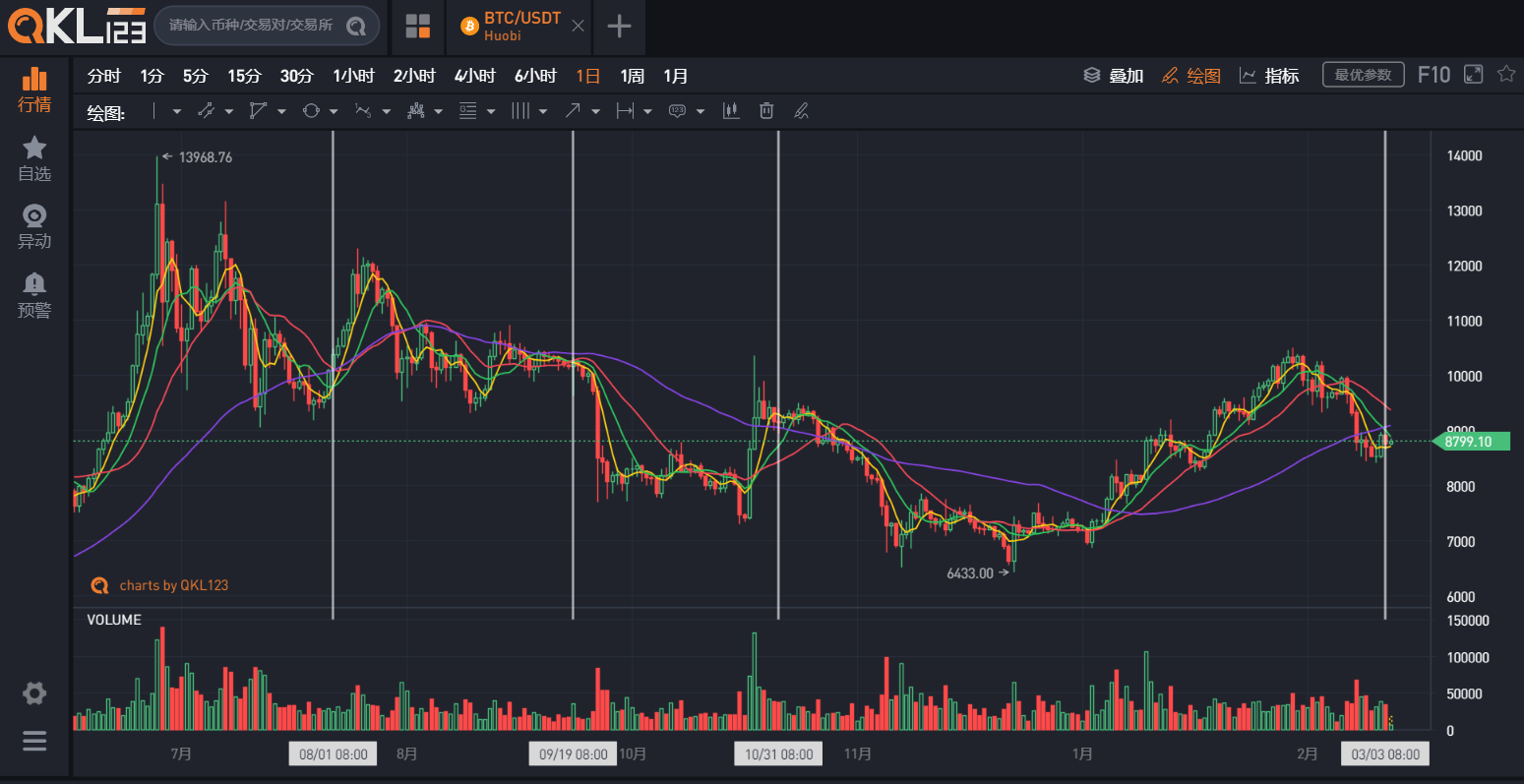1524x784 pixels.
Task: Delete all drawings with the trash icon
Action: coord(765,110)
